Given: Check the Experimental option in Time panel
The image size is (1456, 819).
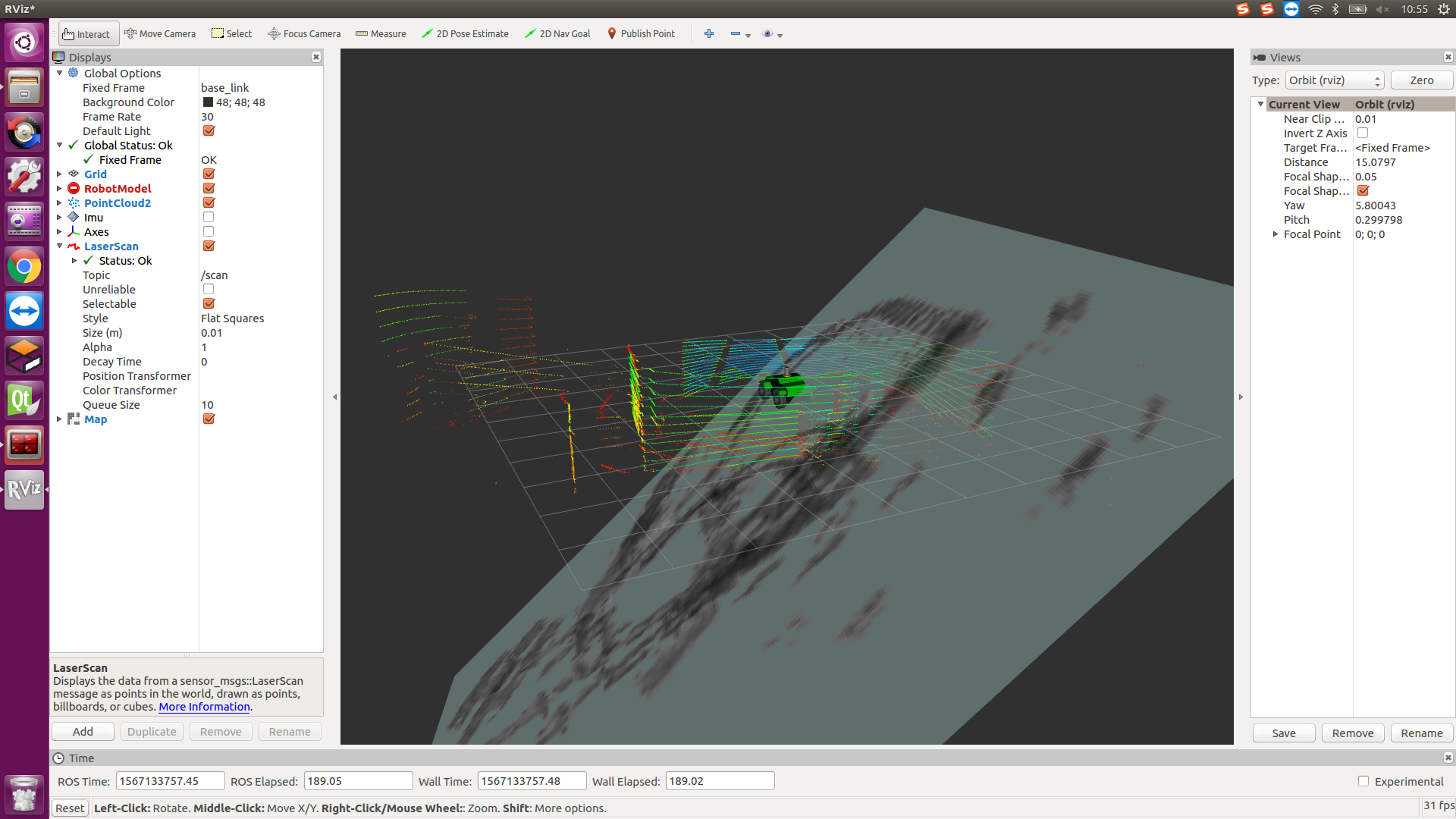Looking at the screenshot, I should point(1363,781).
